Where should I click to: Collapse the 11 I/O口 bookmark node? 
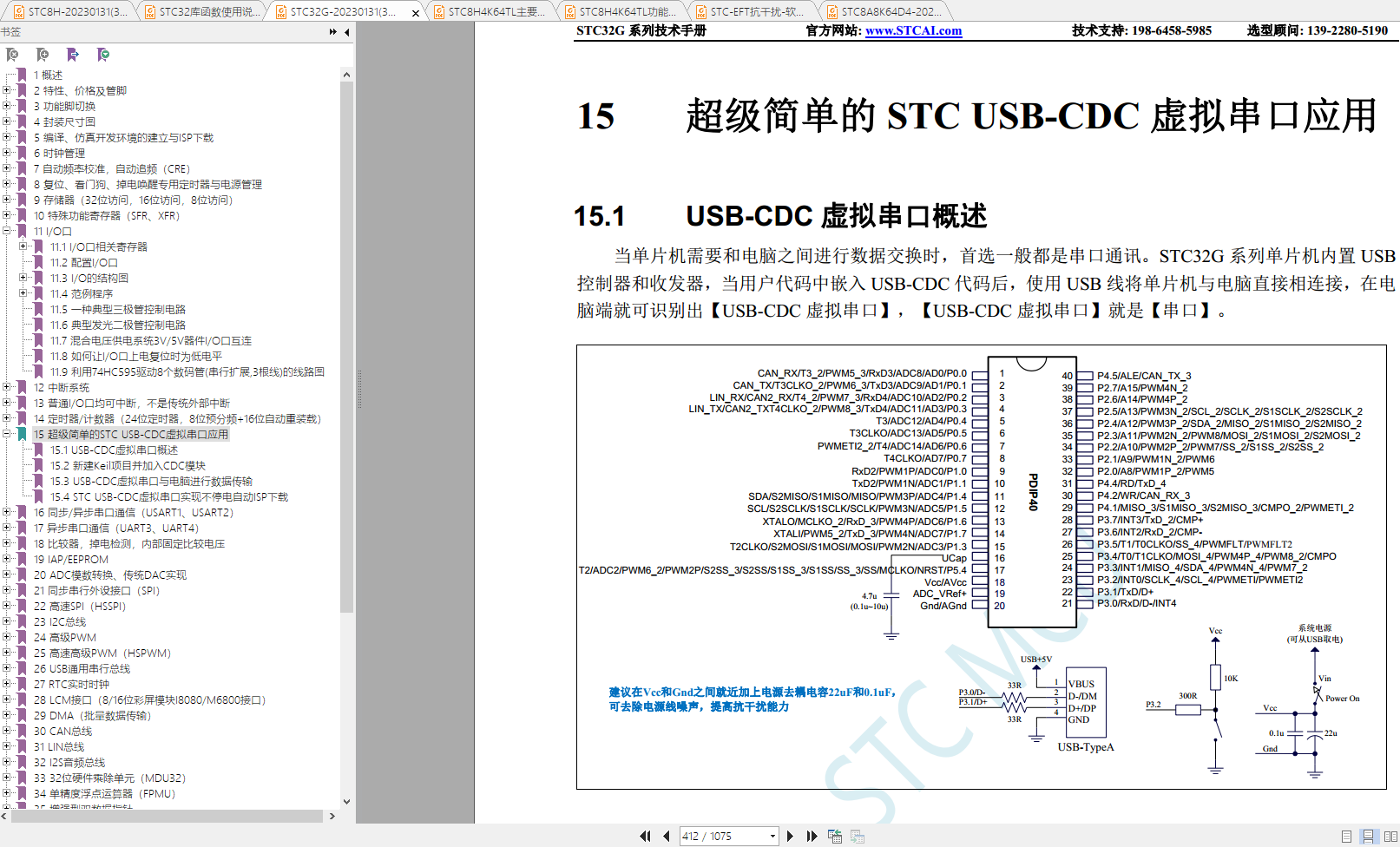tap(7, 232)
